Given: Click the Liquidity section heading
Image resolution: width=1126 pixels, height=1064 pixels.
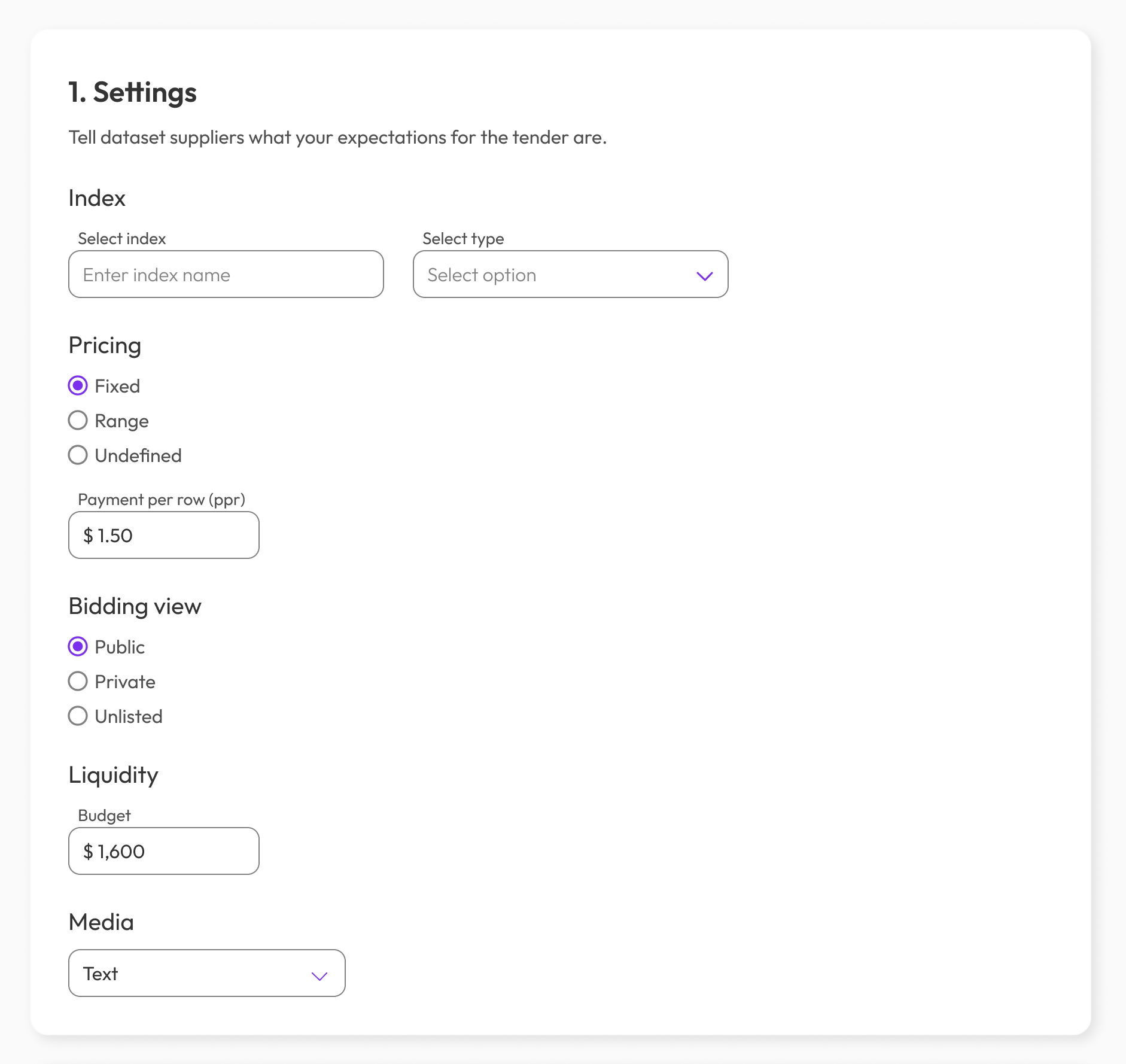Looking at the screenshot, I should point(113,774).
